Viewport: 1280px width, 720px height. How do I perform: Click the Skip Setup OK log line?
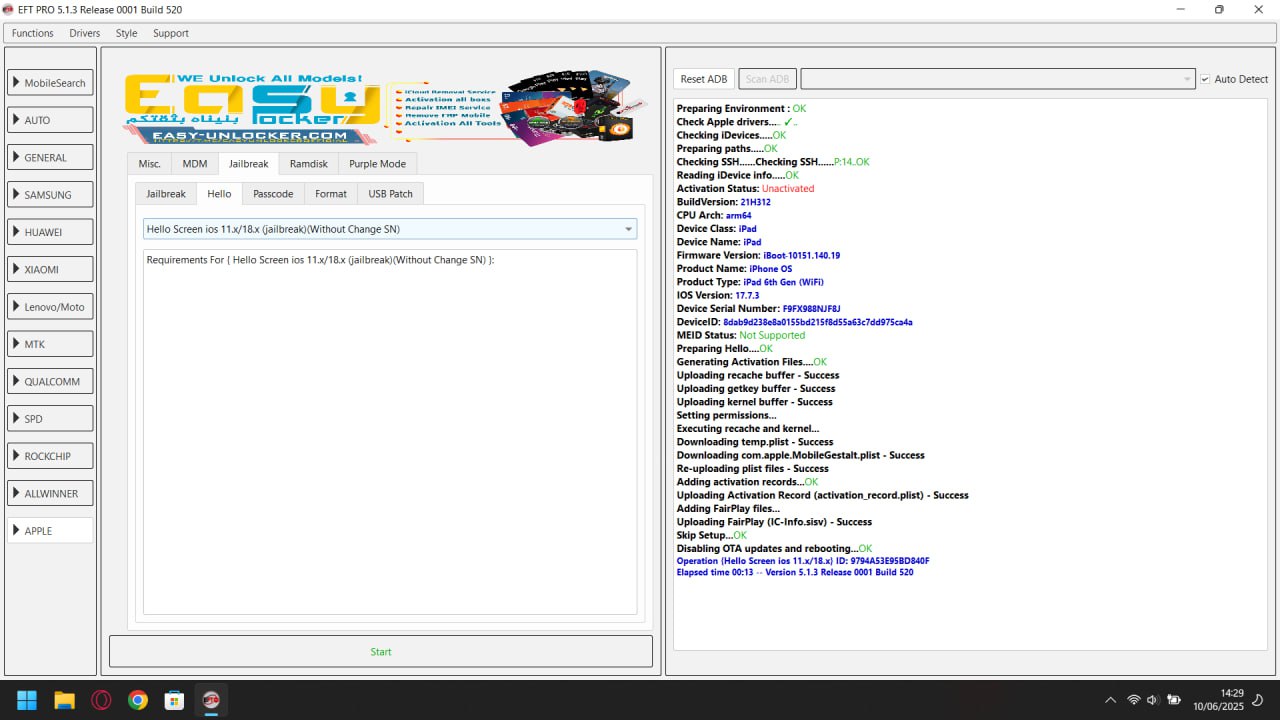pos(712,535)
